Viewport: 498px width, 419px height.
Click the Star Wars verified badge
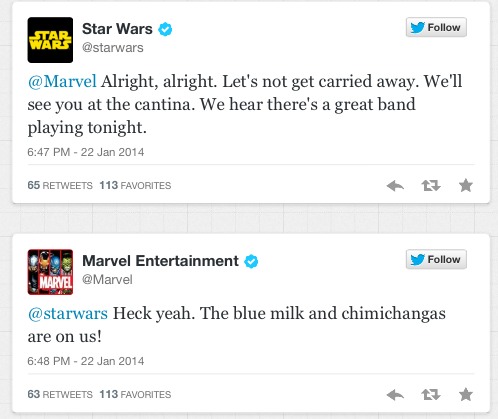(x=165, y=29)
